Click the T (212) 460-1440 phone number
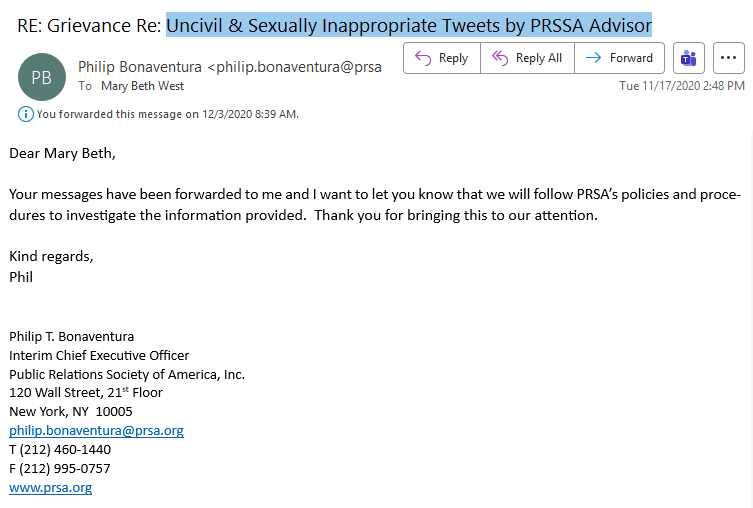The width and height of the screenshot is (753, 508). [60, 450]
